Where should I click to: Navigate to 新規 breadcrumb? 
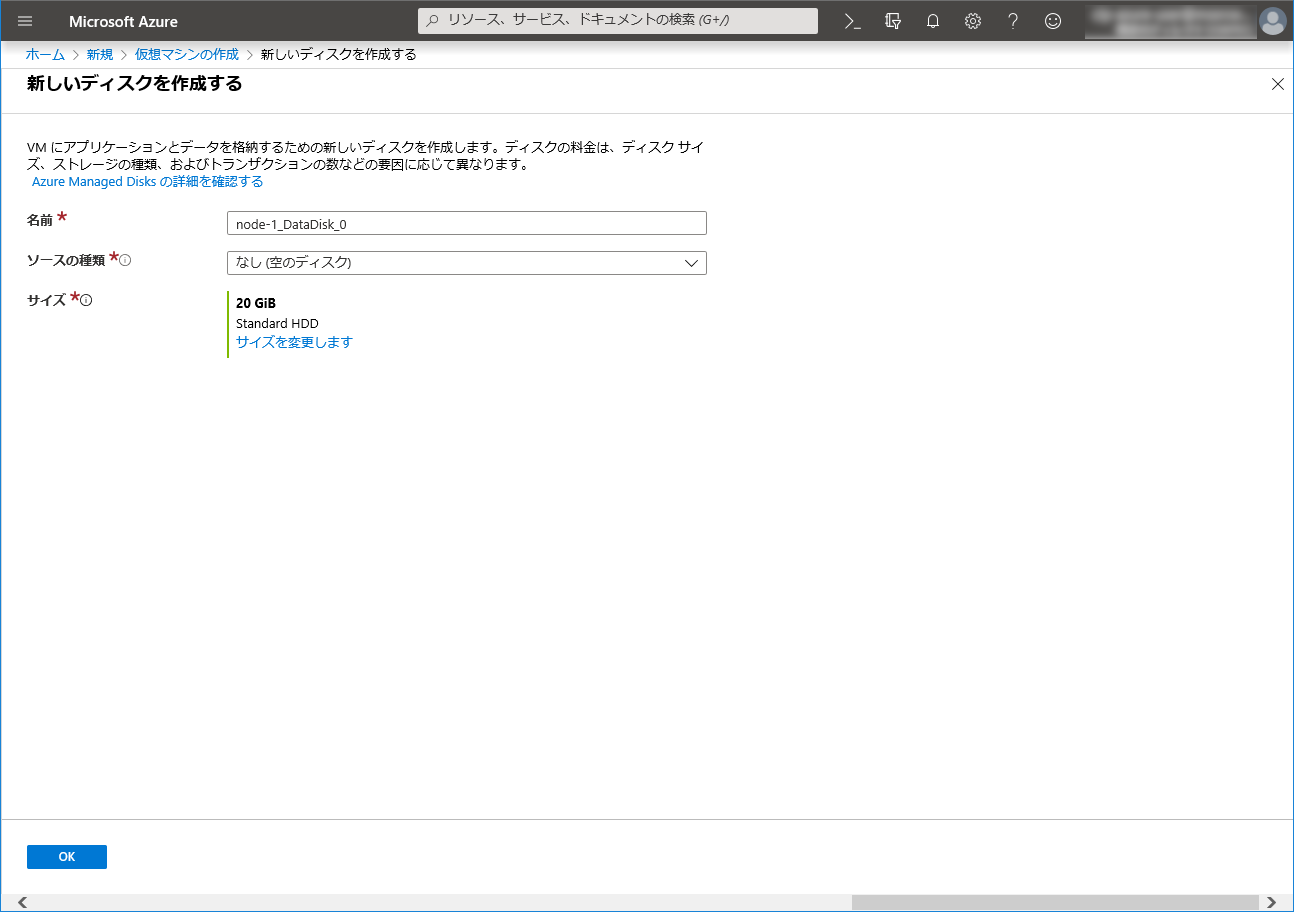(100, 54)
